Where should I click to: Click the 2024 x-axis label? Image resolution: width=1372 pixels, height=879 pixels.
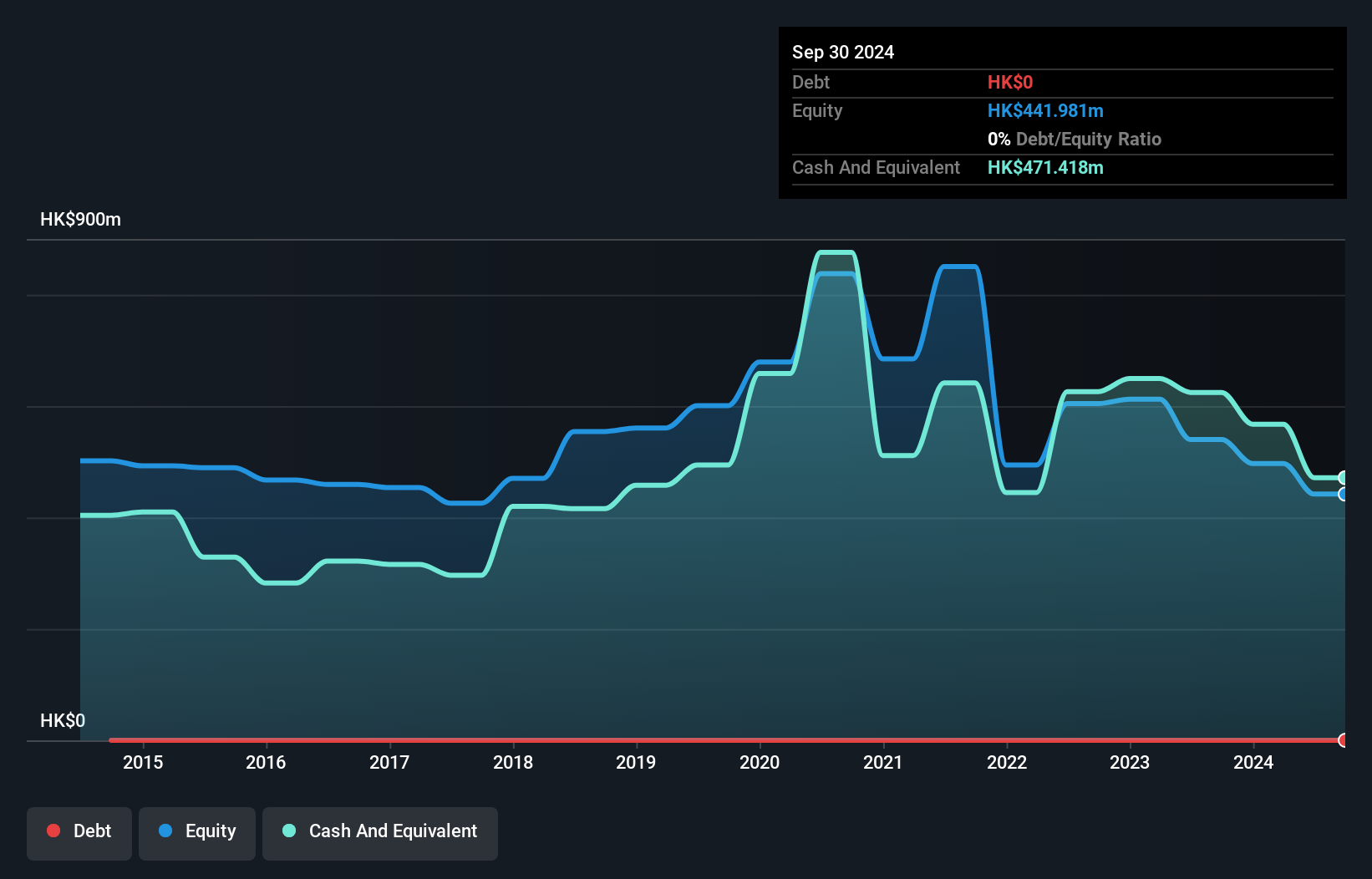pyautogui.click(x=1253, y=762)
